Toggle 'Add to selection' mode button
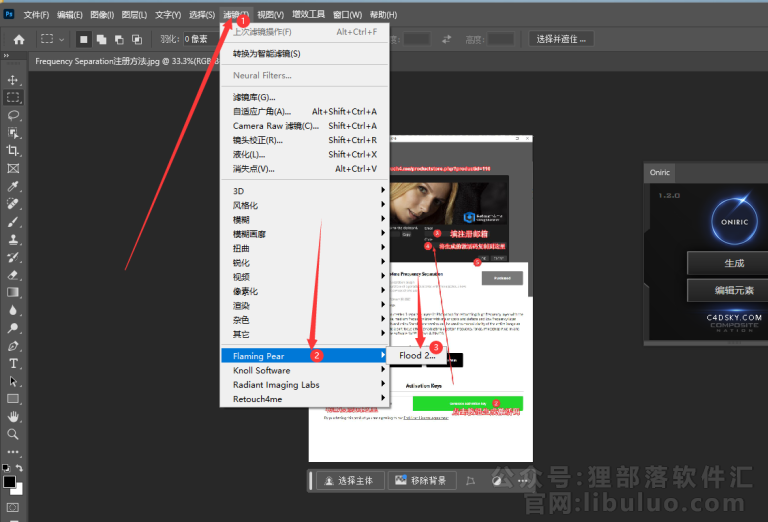The width and height of the screenshot is (768, 522). [102, 39]
